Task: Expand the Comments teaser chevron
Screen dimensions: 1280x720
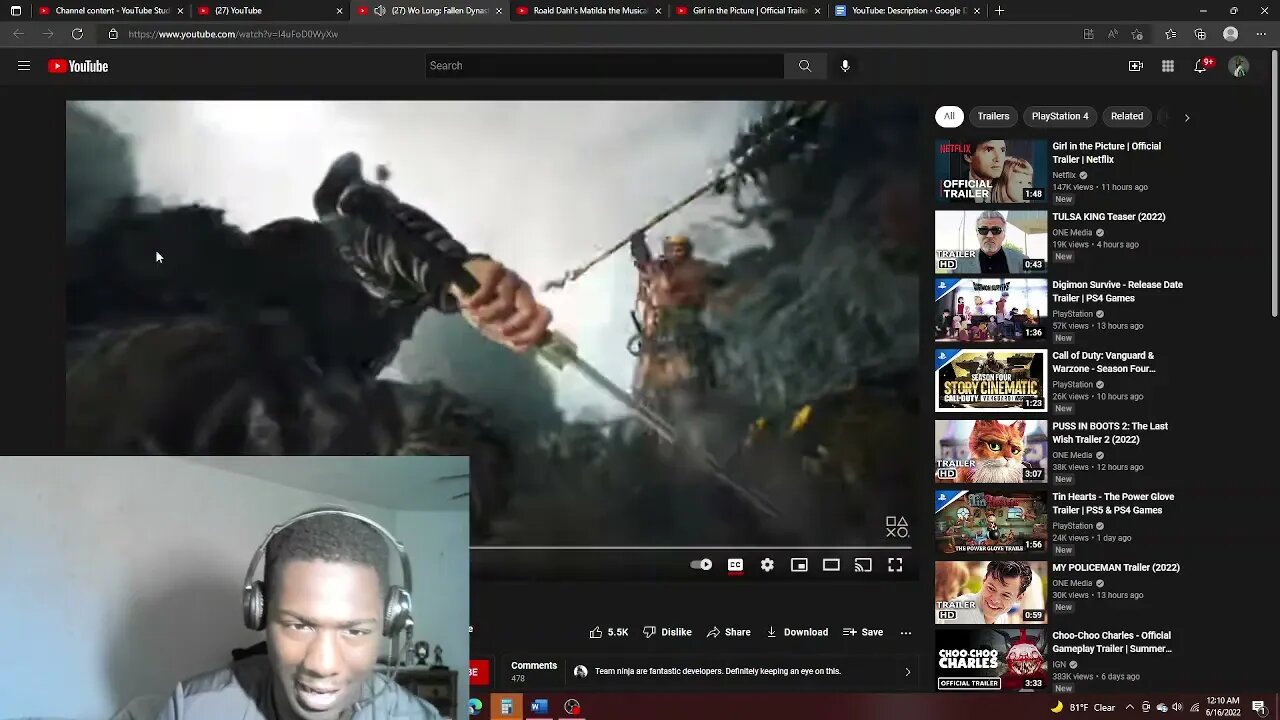Action: pyautogui.click(x=908, y=672)
